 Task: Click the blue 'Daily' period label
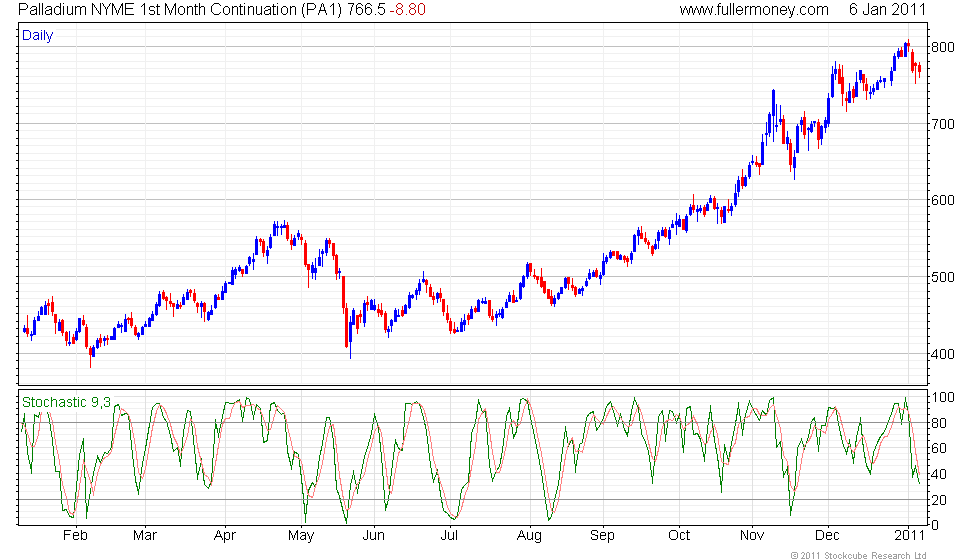tap(38, 36)
